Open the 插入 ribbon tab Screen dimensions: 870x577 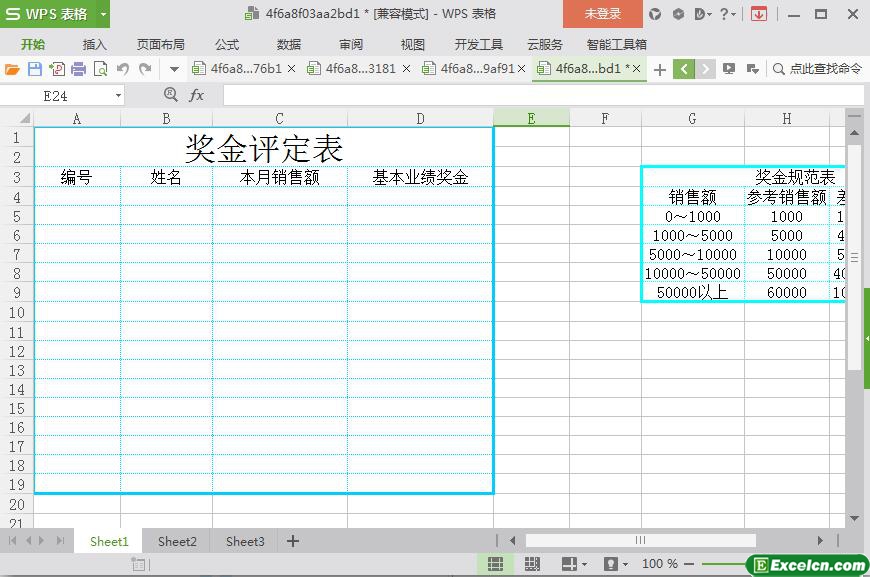click(94, 44)
